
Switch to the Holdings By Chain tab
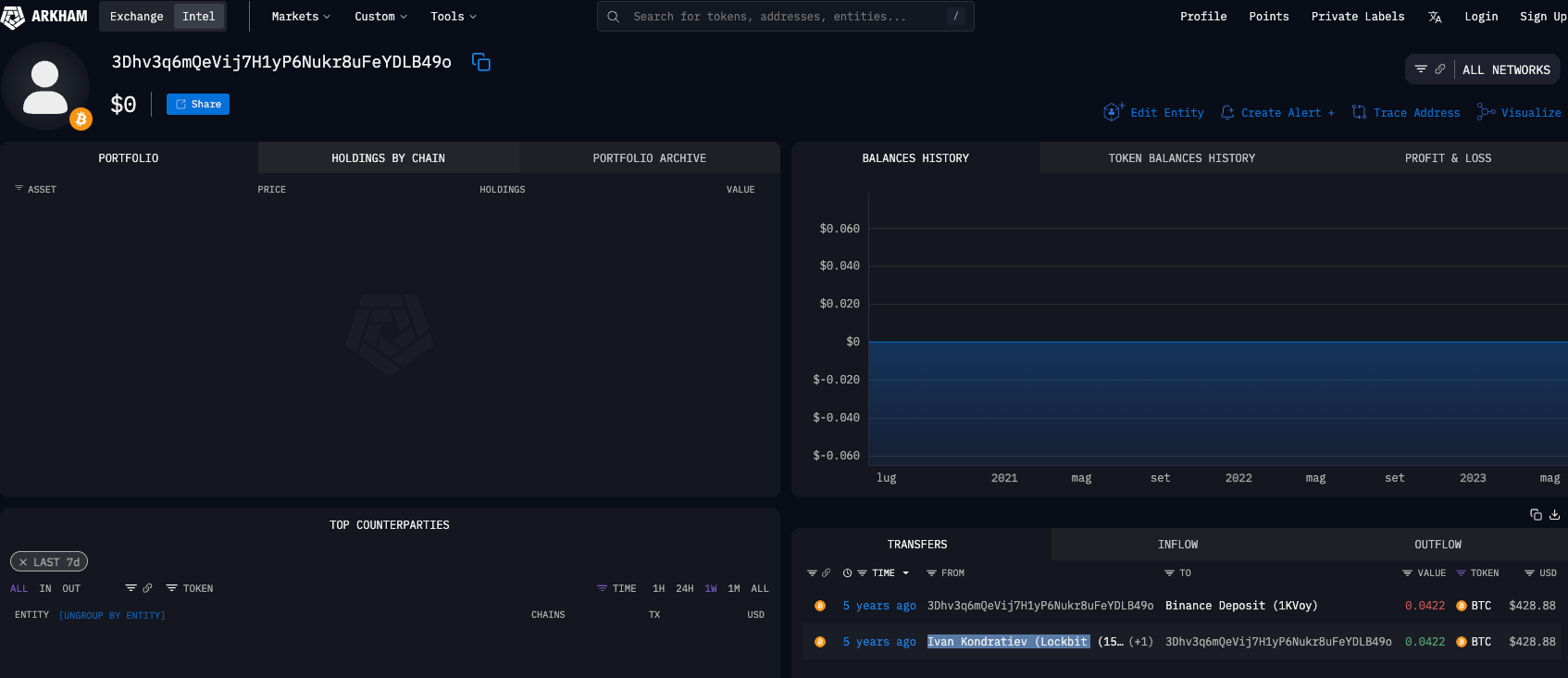pyautogui.click(x=388, y=158)
